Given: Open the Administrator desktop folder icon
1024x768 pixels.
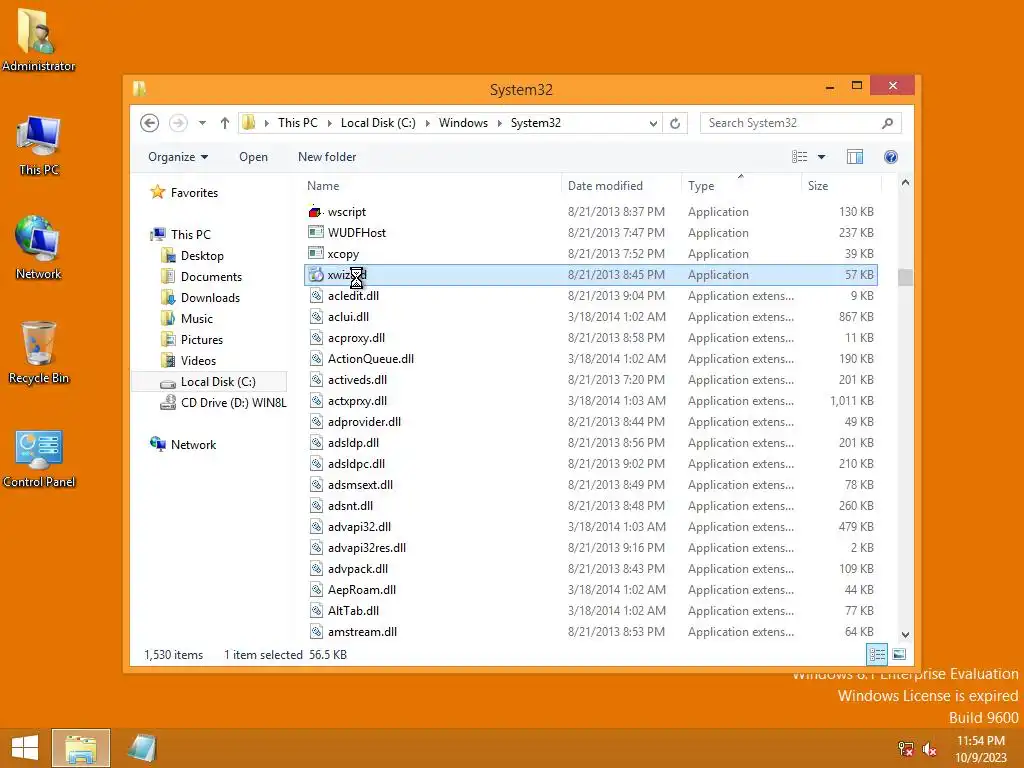Looking at the screenshot, I should [x=37, y=40].
